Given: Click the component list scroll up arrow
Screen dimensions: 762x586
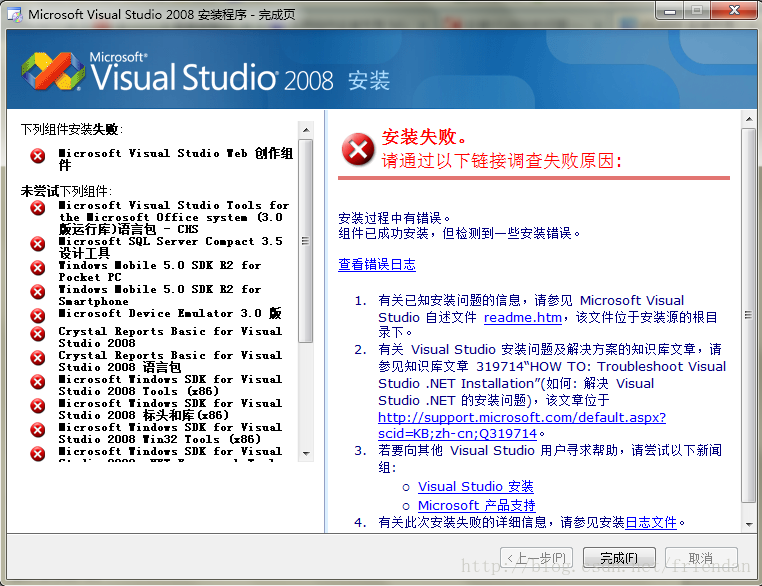Looking at the screenshot, I should [x=306, y=130].
